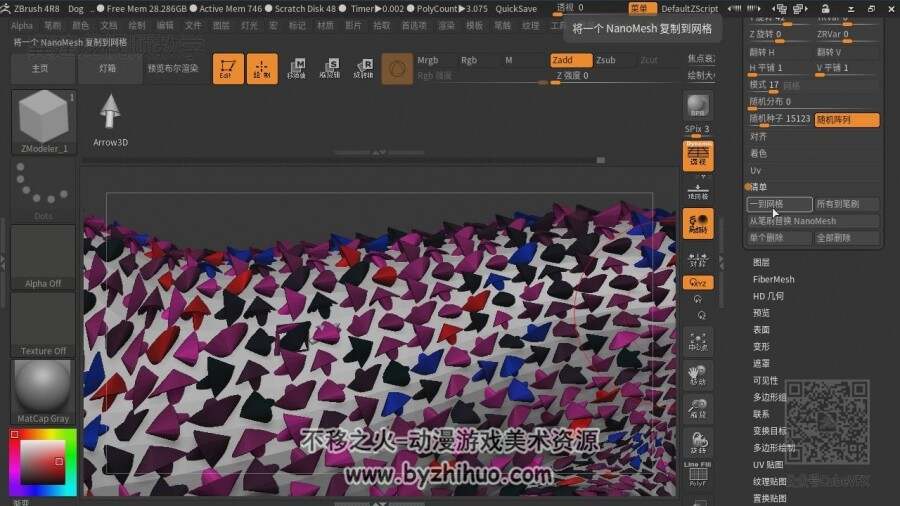Open the ZModeler_1 brush thumbnail
900x506 pixels.
coord(44,122)
